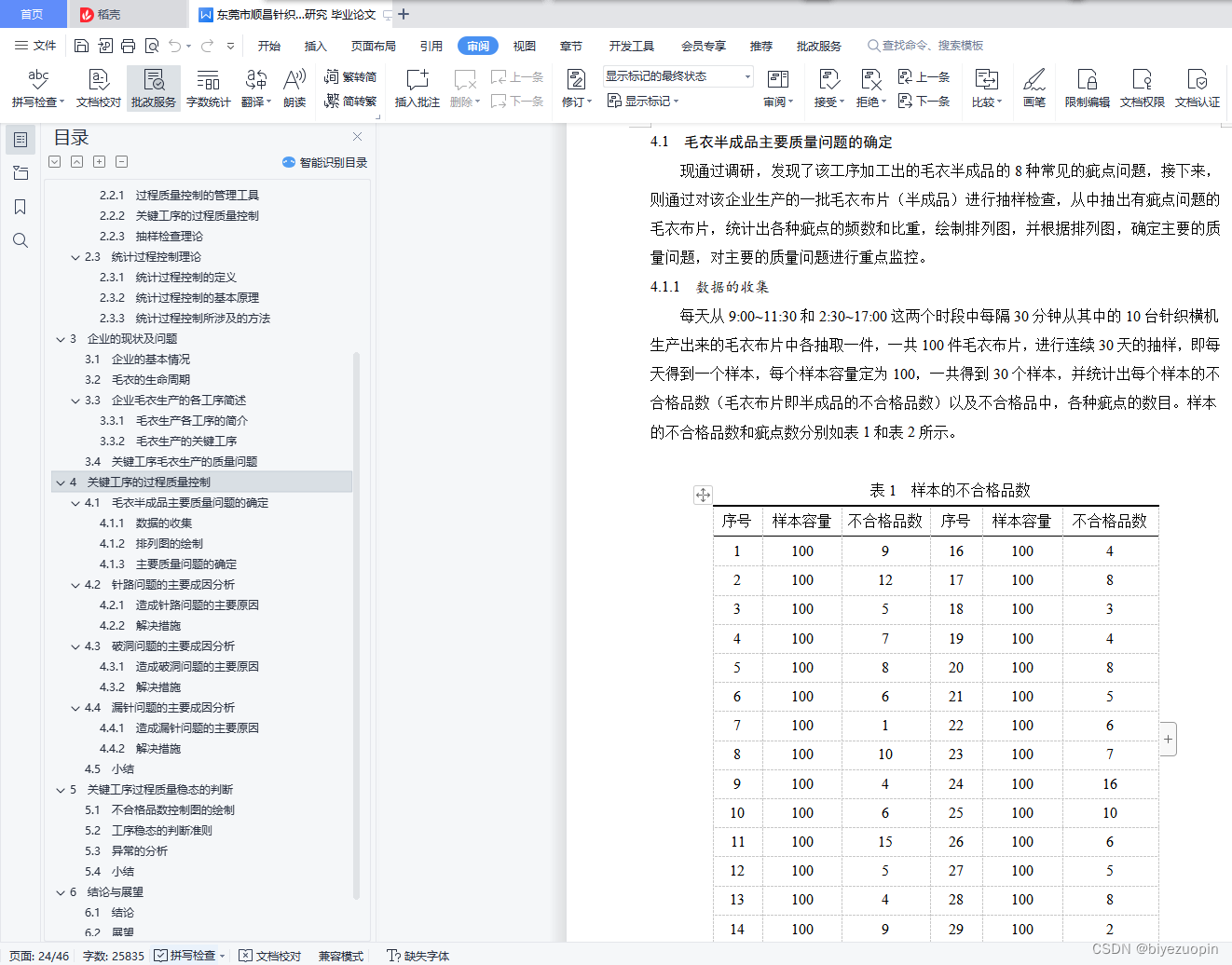Open 批改服务 ribbon button
Viewport: 1232px width, 965px height.
(x=154, y=88)
